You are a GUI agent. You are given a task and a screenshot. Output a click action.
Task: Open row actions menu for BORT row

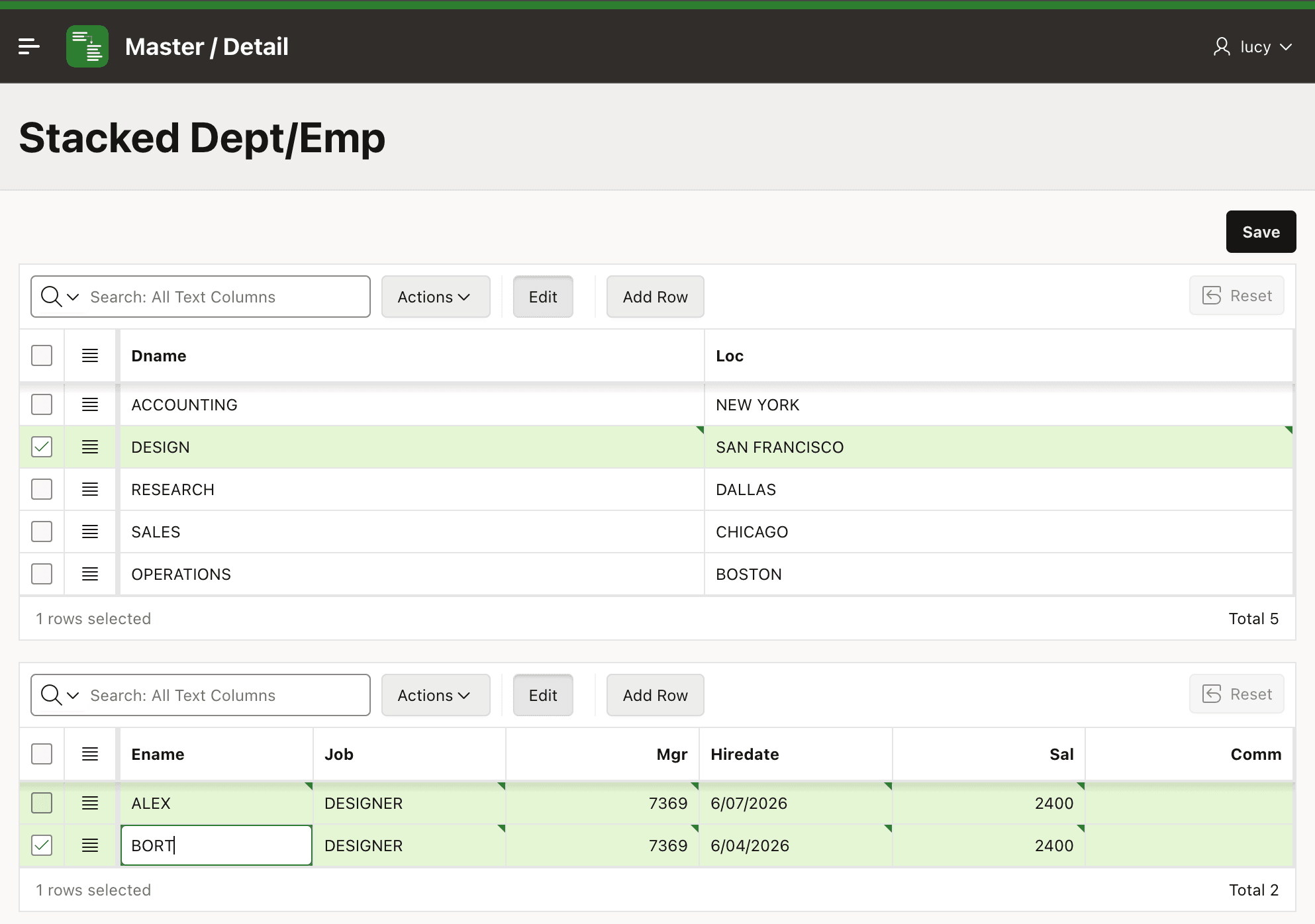tap(90, 845)
